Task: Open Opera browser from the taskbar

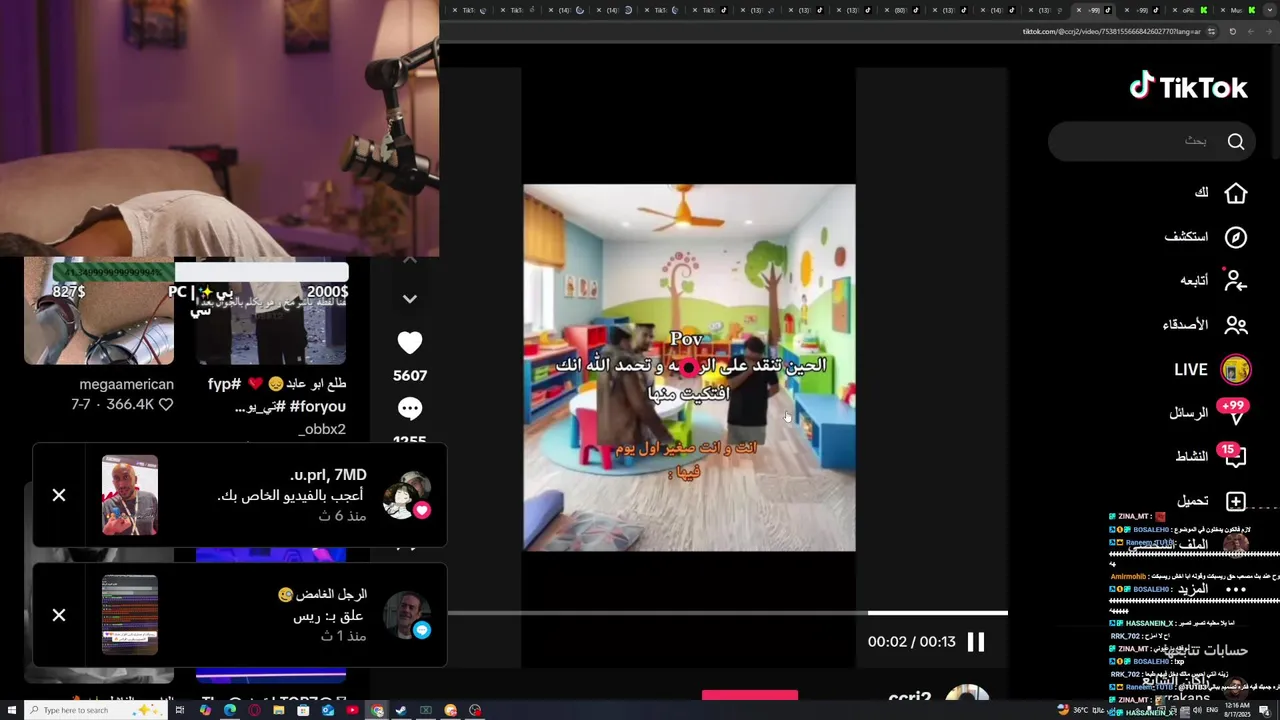Action: pos(254,710)
